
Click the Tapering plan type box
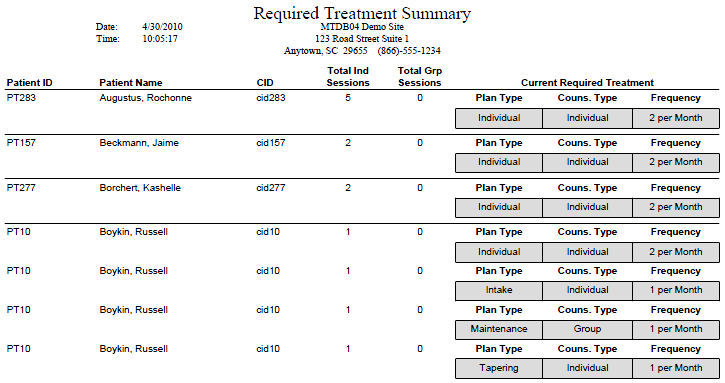pyautogui.click(x=498, y=368)
